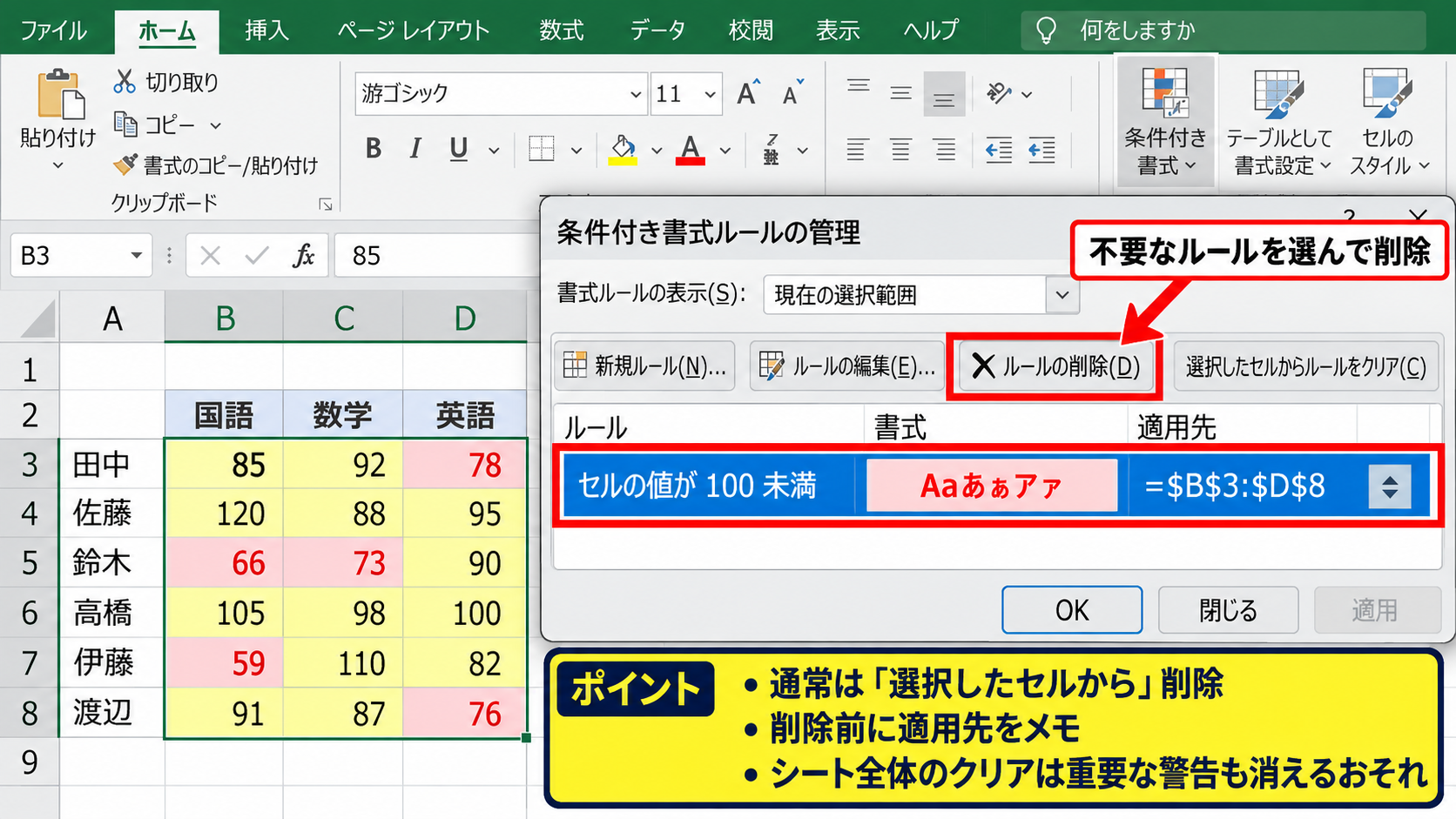Align text right
The width and height of the screenshot is (1456, 819).
tap(945, 150)
